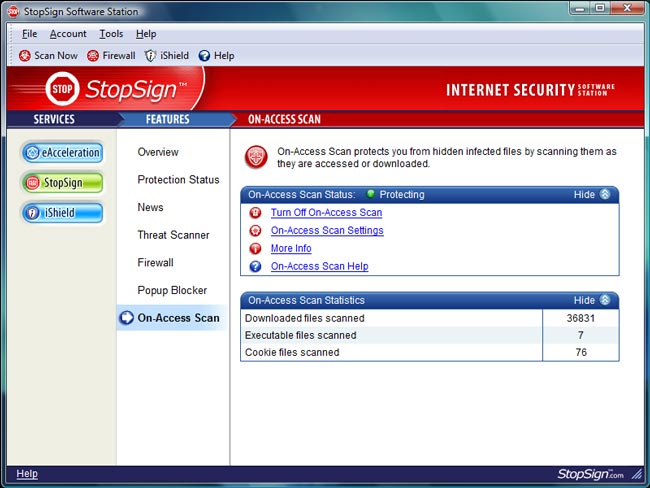Click On-Access Scan Status header label
This screenshot has width=650, height=488.
tap(302, 194)
